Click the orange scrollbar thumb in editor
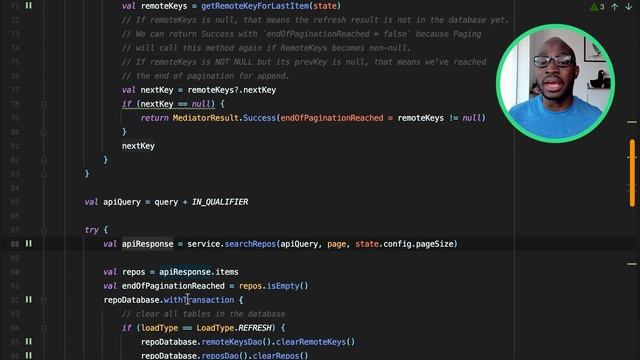 point(632,173)
